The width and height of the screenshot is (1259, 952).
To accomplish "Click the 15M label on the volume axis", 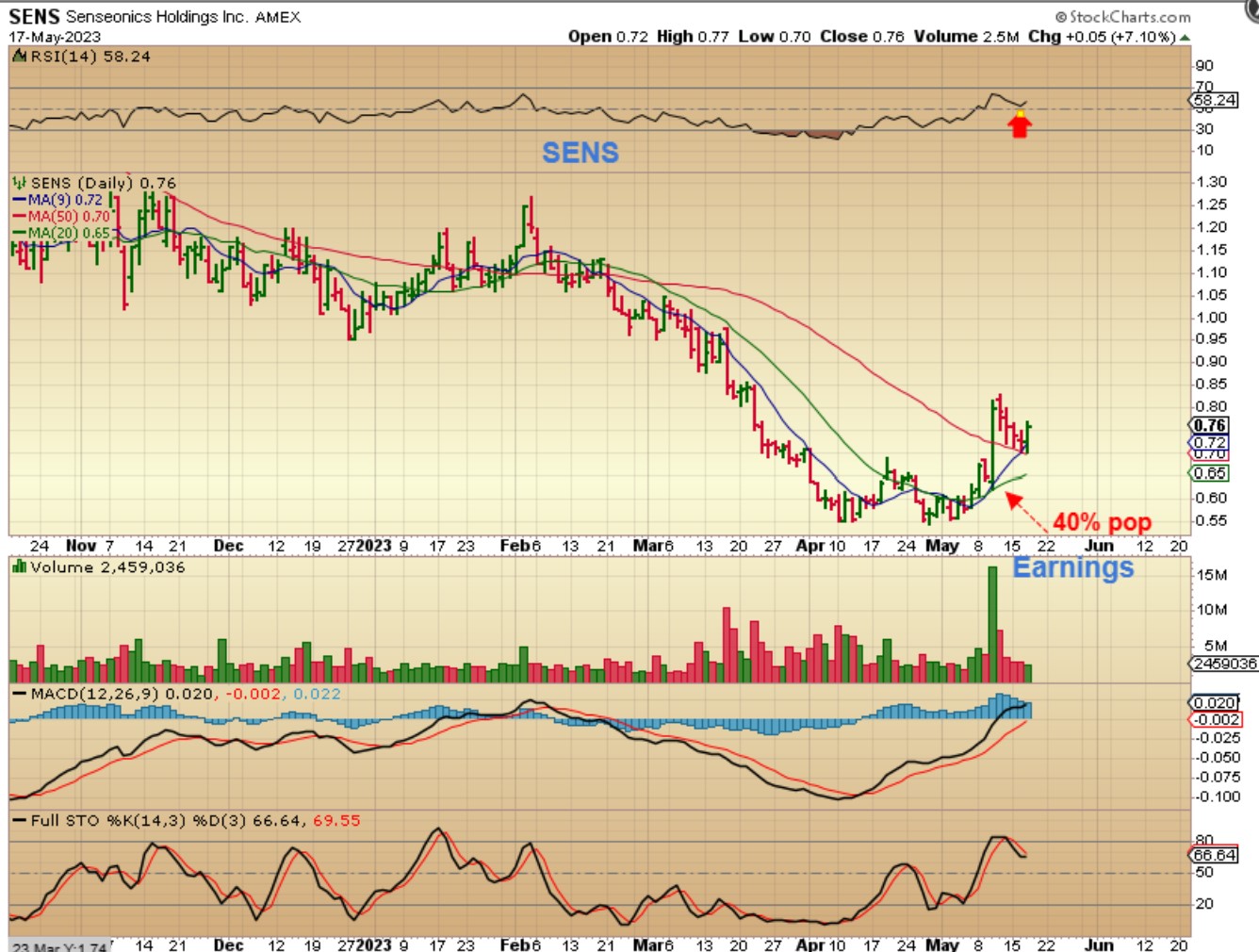I will tap(1211, 575).
